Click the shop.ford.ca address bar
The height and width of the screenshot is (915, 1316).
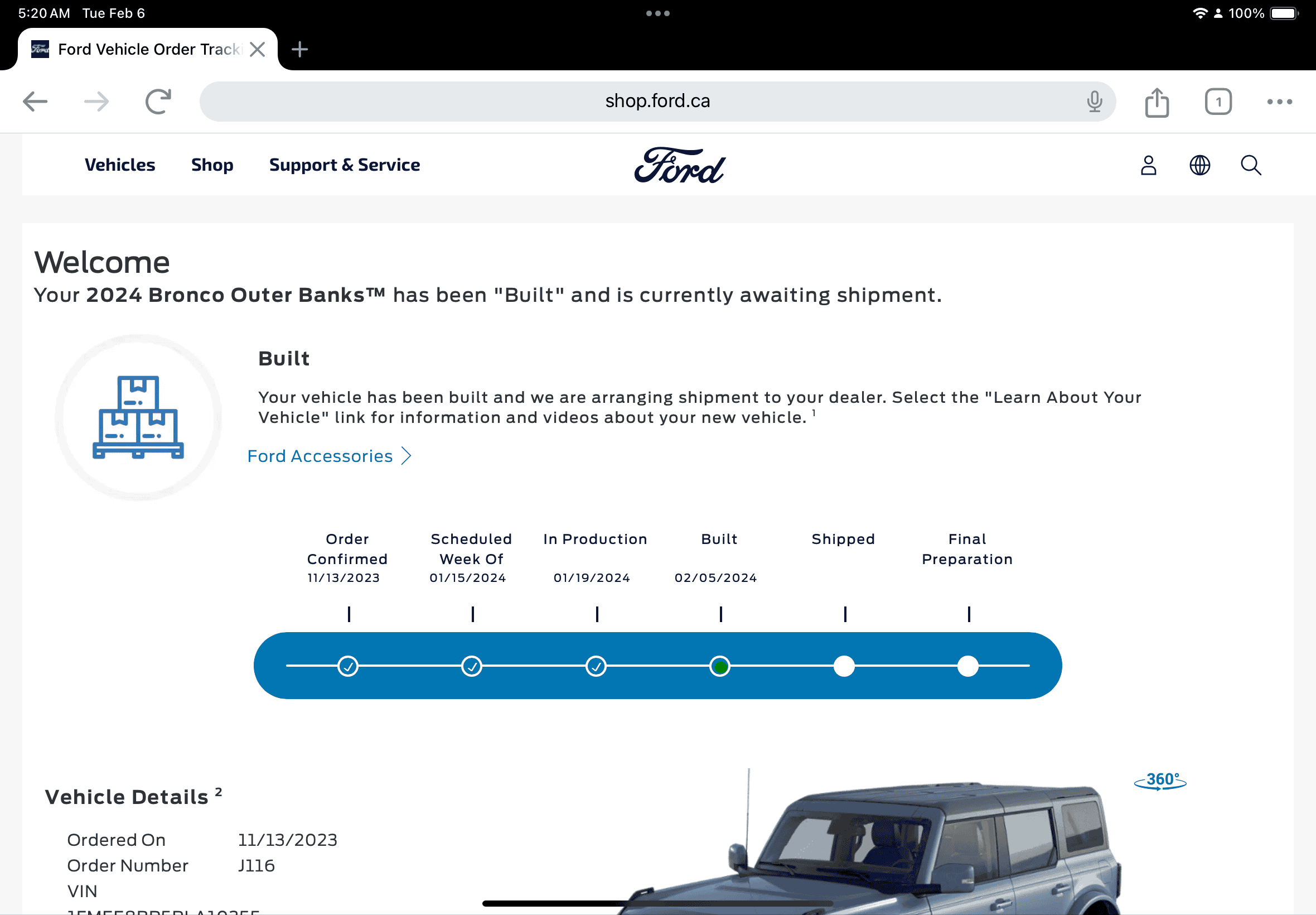(x=657, y=102)
